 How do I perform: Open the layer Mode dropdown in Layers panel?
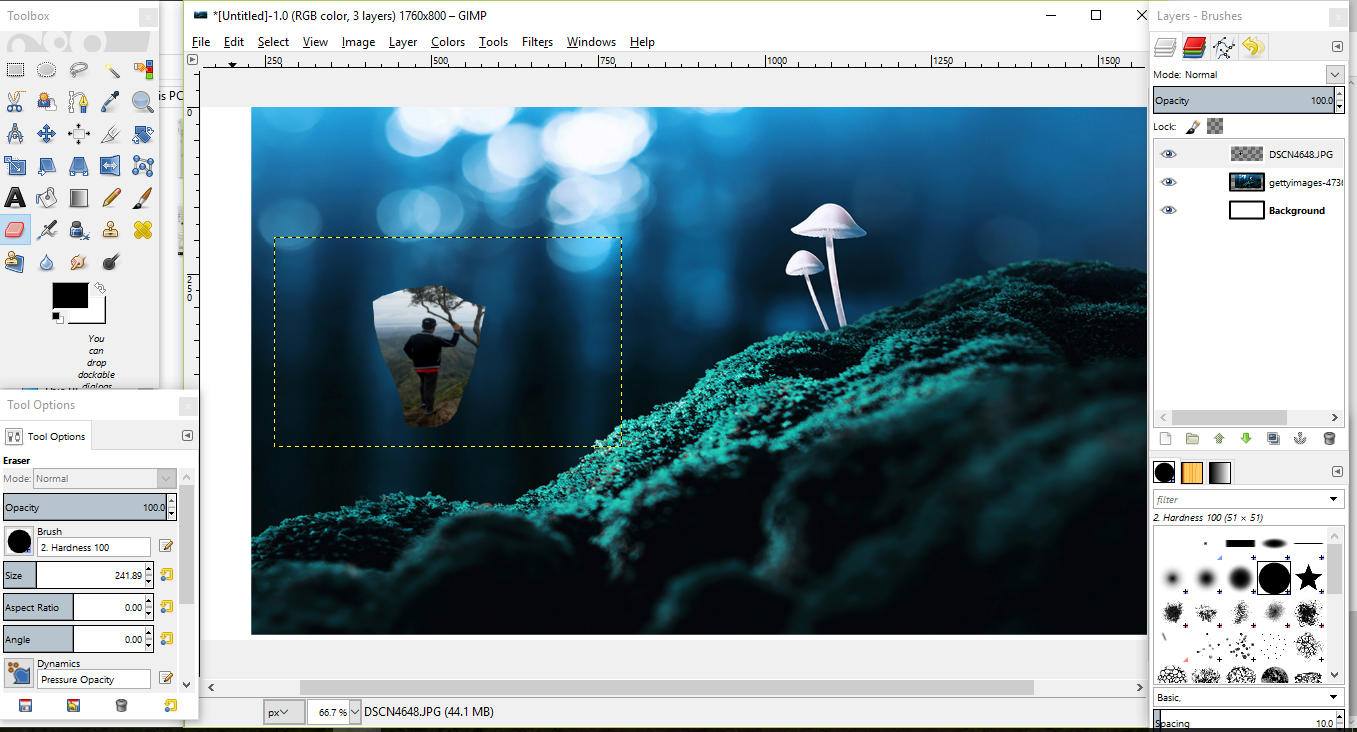[1335, 75]
